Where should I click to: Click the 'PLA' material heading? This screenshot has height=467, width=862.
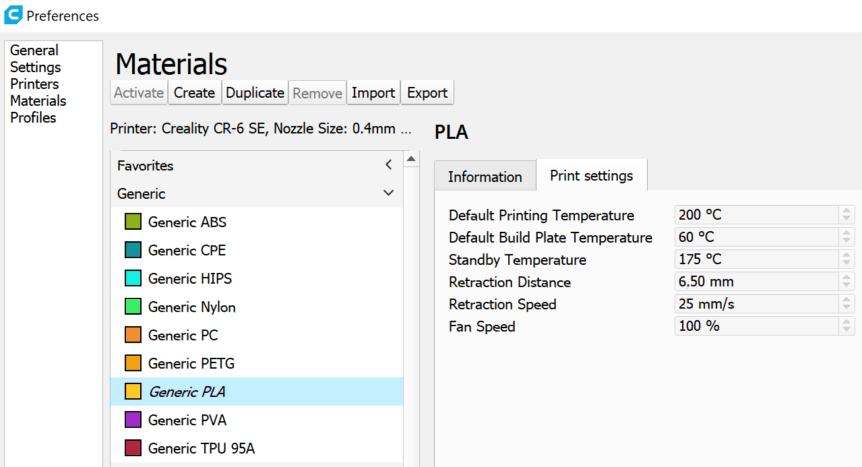pyautogui.click(x=451, y=132)
